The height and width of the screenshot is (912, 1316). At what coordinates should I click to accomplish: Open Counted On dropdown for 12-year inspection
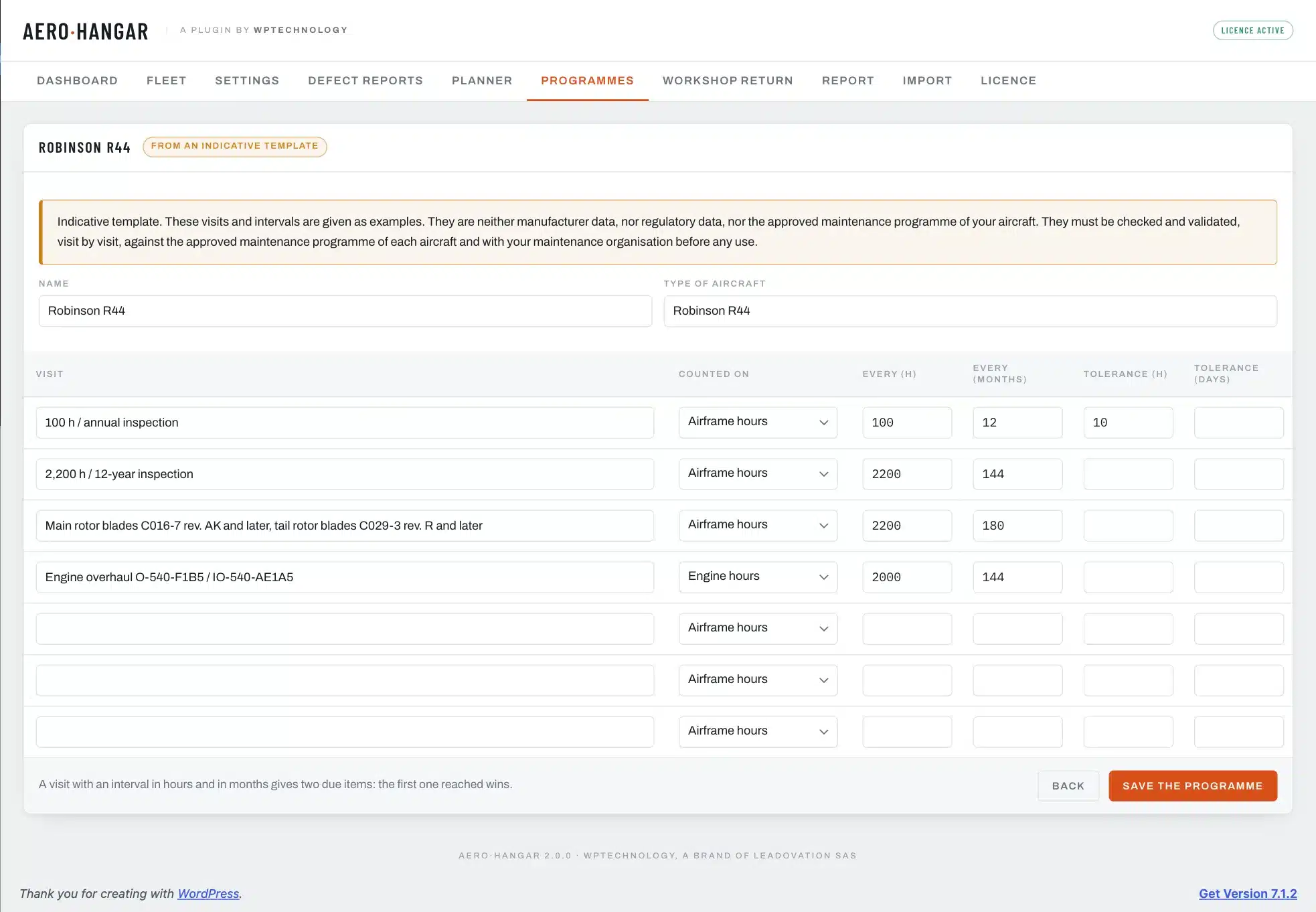click(758, 474)
